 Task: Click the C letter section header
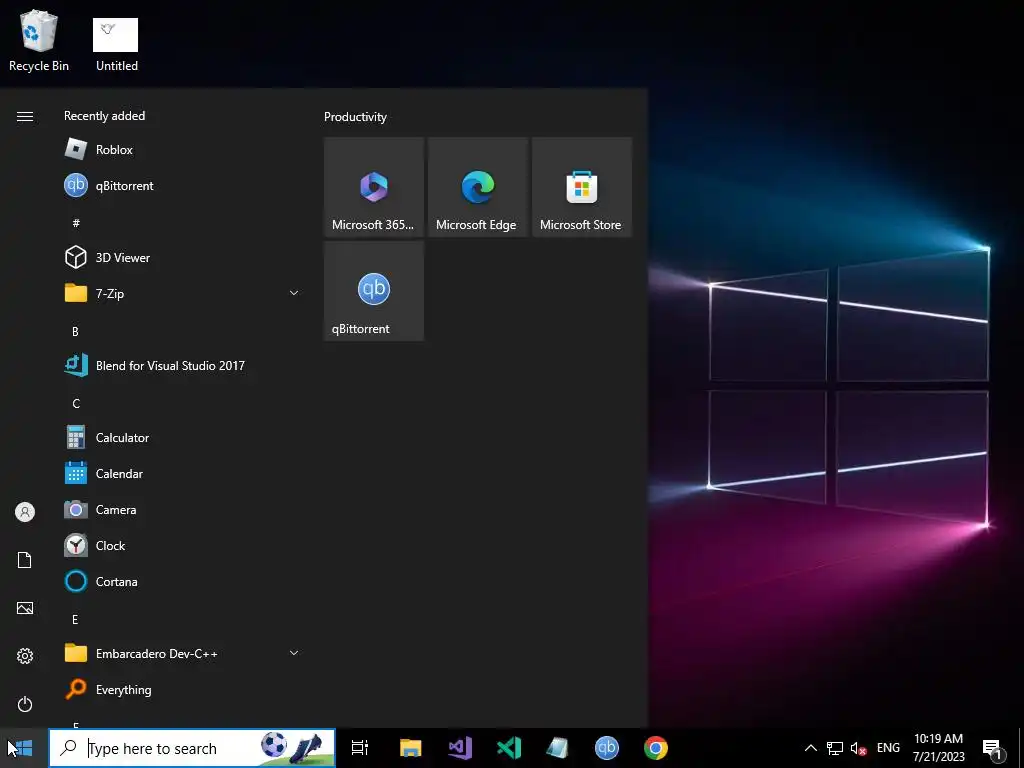tap(76, 404)
